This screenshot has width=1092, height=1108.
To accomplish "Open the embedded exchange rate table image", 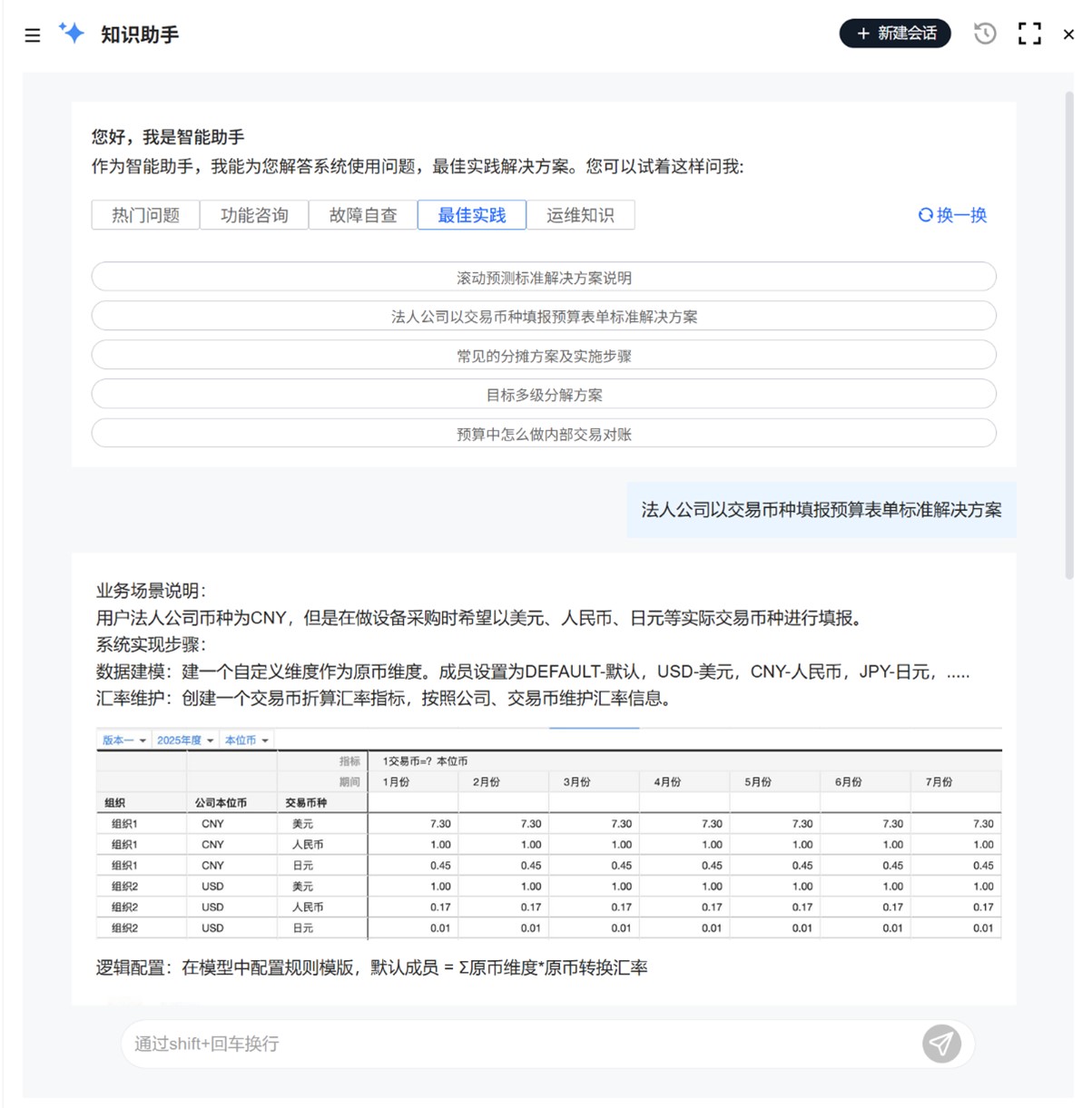I will tap(549, 833).
